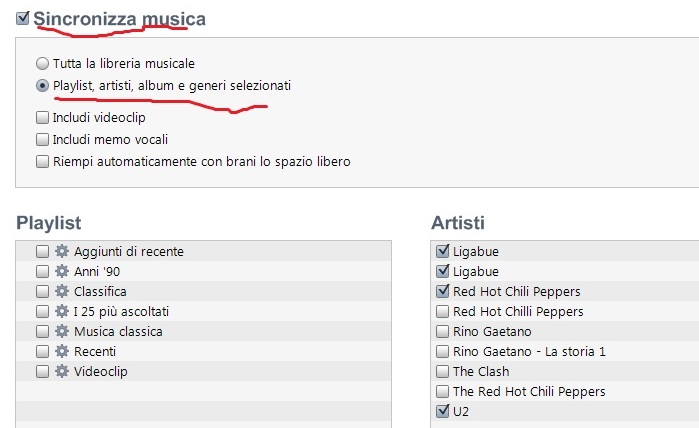Screen dimensions: 699x428
Task: Uncheck the U2 artist checkbox
Action: (x=442, y=411)
